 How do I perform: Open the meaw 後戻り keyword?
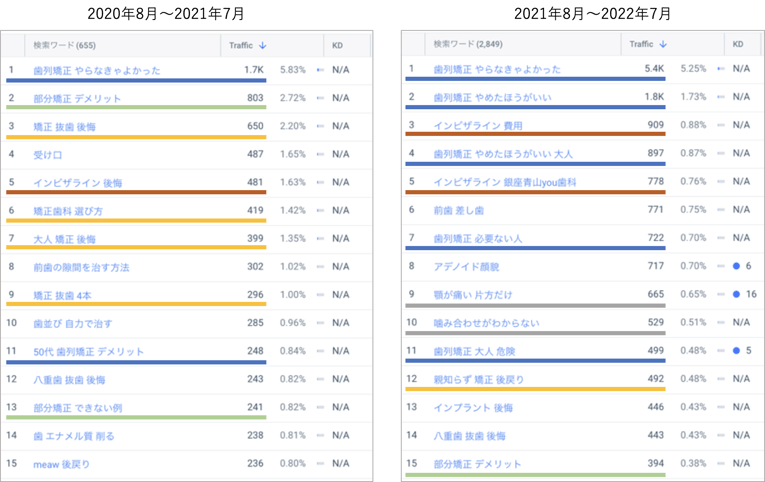click(61, 464)
